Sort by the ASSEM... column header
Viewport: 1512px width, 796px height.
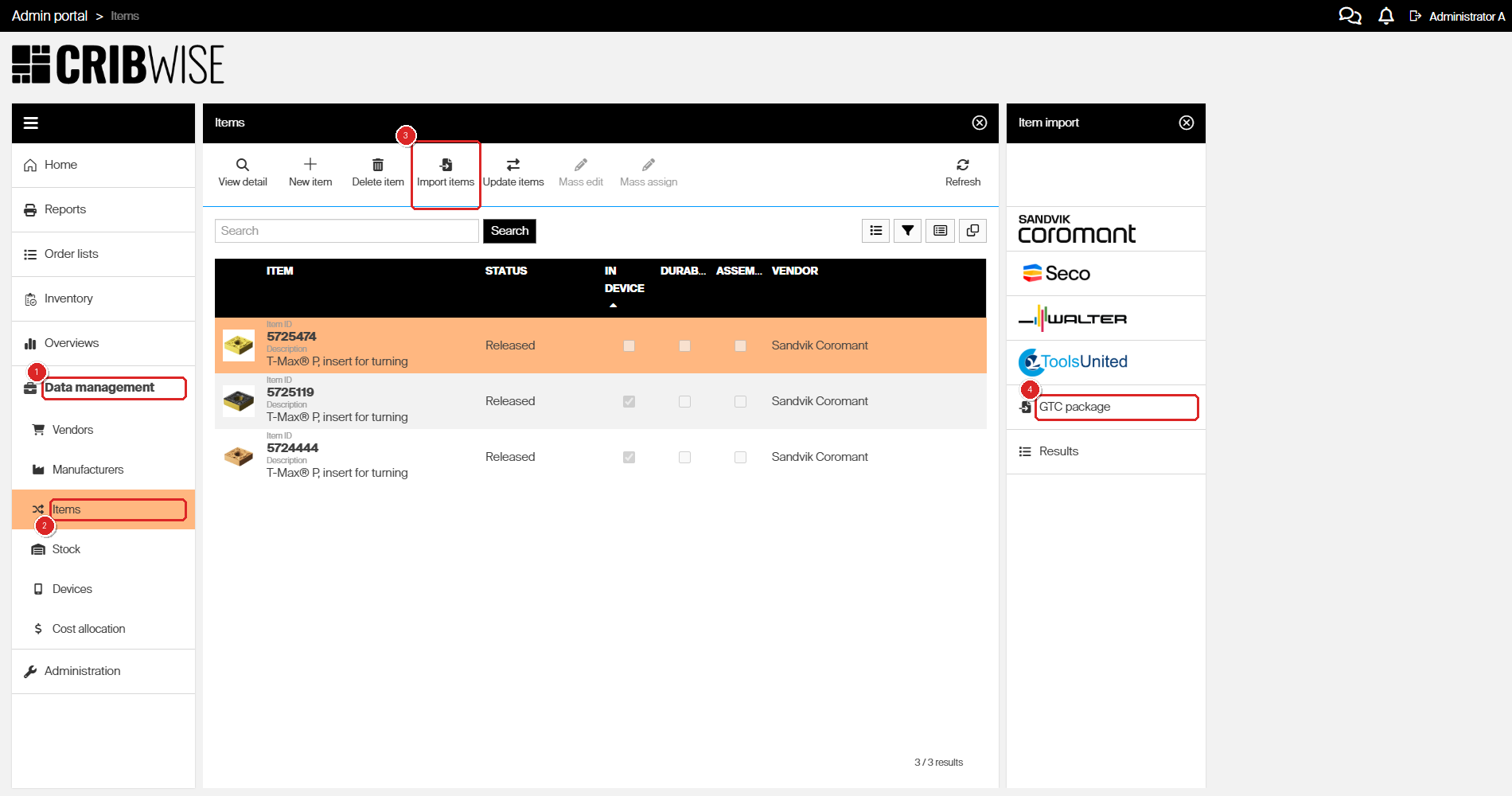[739, 271]
